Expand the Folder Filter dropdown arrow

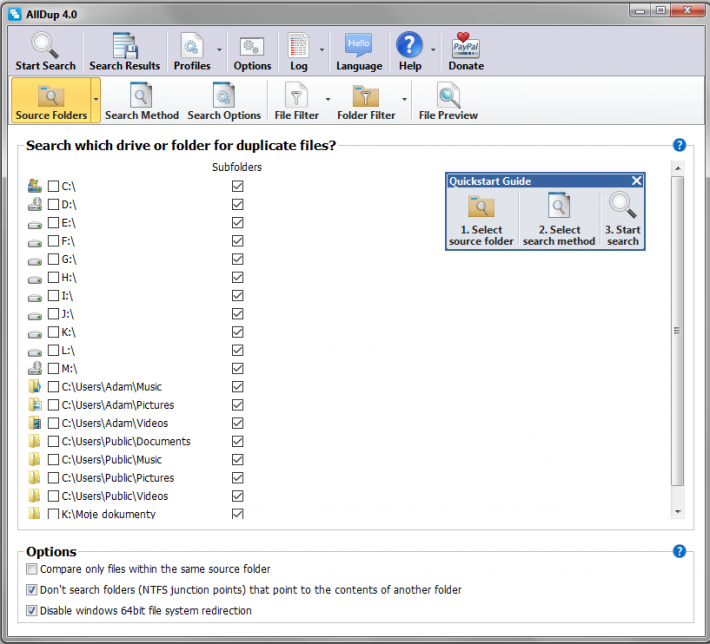tap(404, 100)
